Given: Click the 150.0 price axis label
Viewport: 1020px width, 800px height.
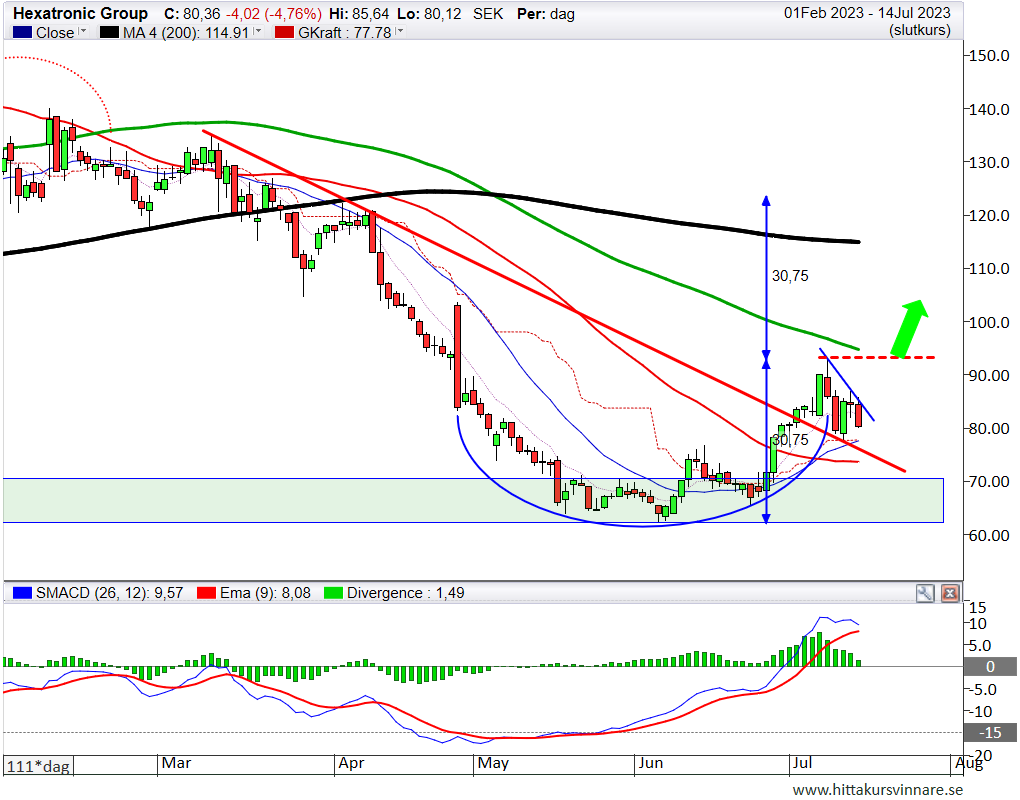Looking at the screenshot, I should [x=989, y=56].
